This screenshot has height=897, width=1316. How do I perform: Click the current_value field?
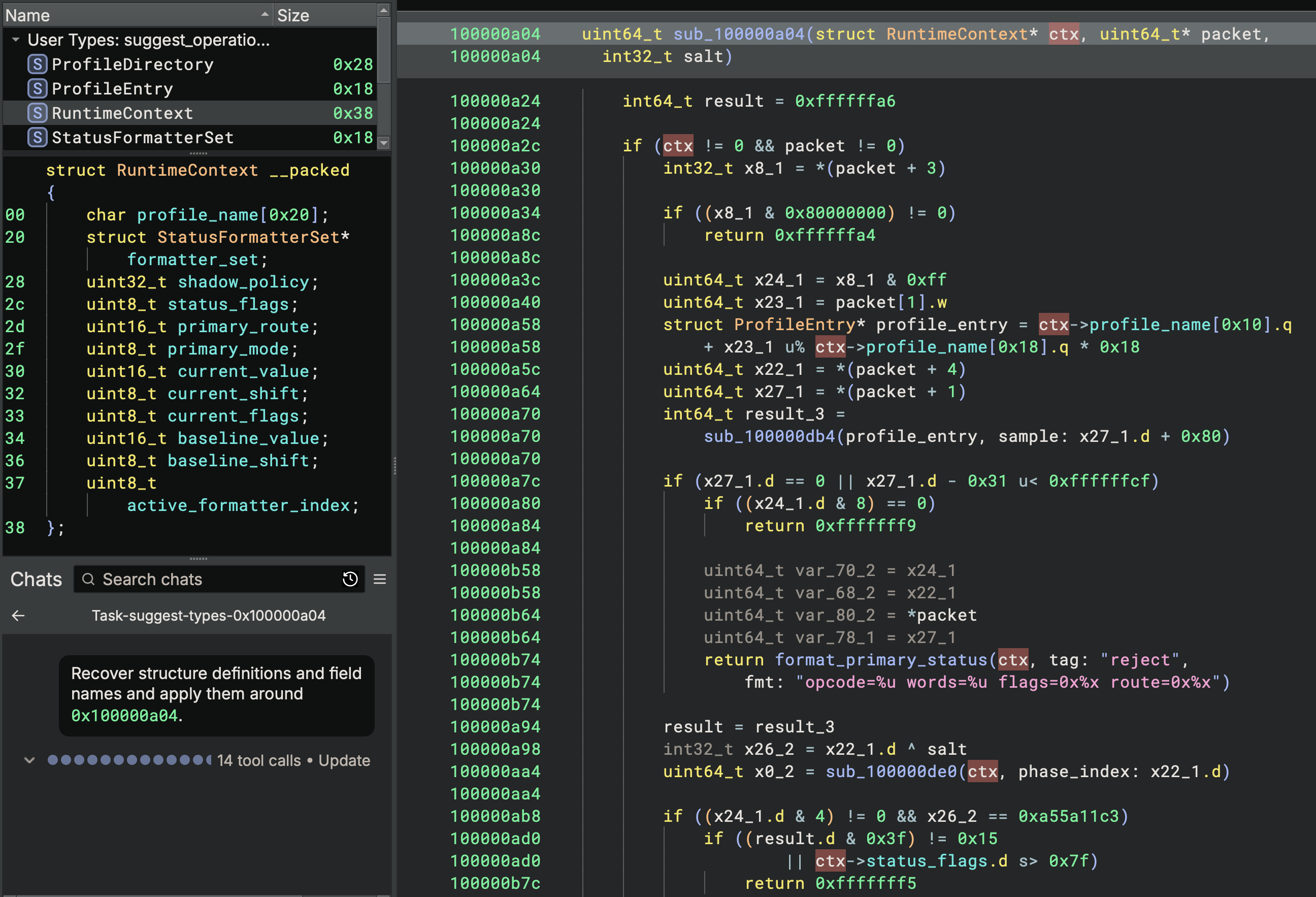[x=244, y=371]
